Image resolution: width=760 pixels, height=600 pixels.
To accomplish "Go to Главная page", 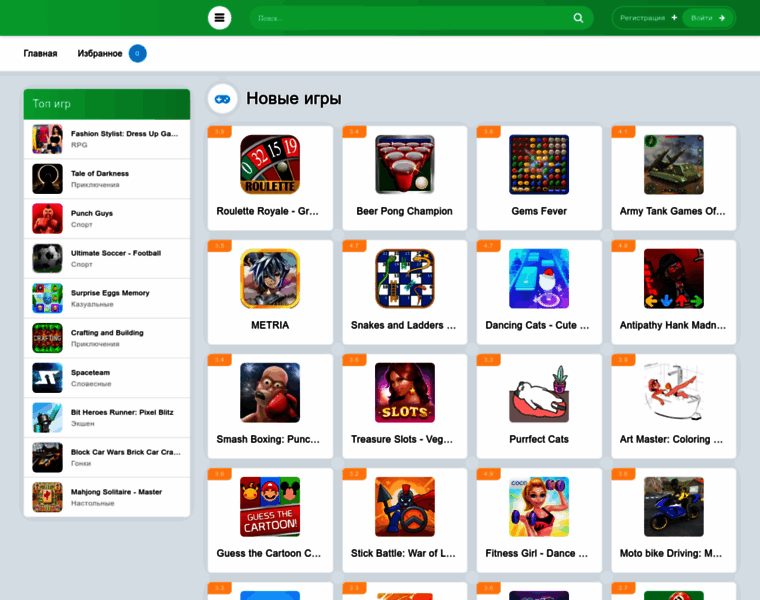I will point(40,53).
